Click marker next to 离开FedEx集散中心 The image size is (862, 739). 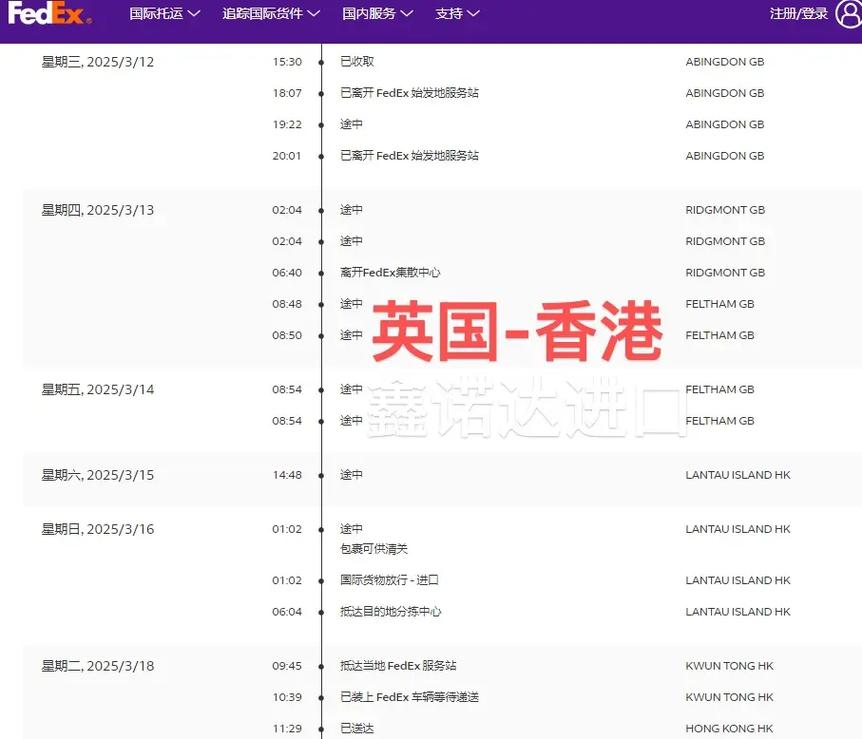(320, 272)
